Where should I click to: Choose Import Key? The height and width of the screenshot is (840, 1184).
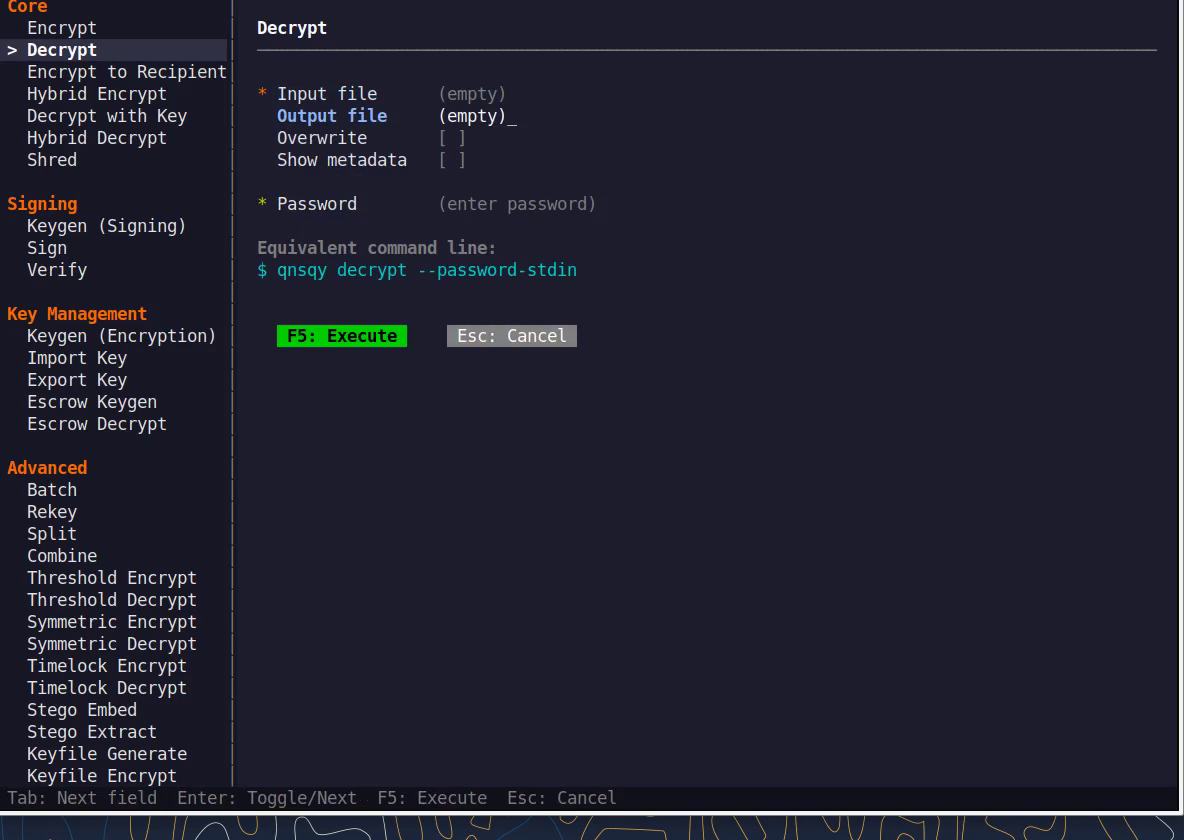pos(77,357)
